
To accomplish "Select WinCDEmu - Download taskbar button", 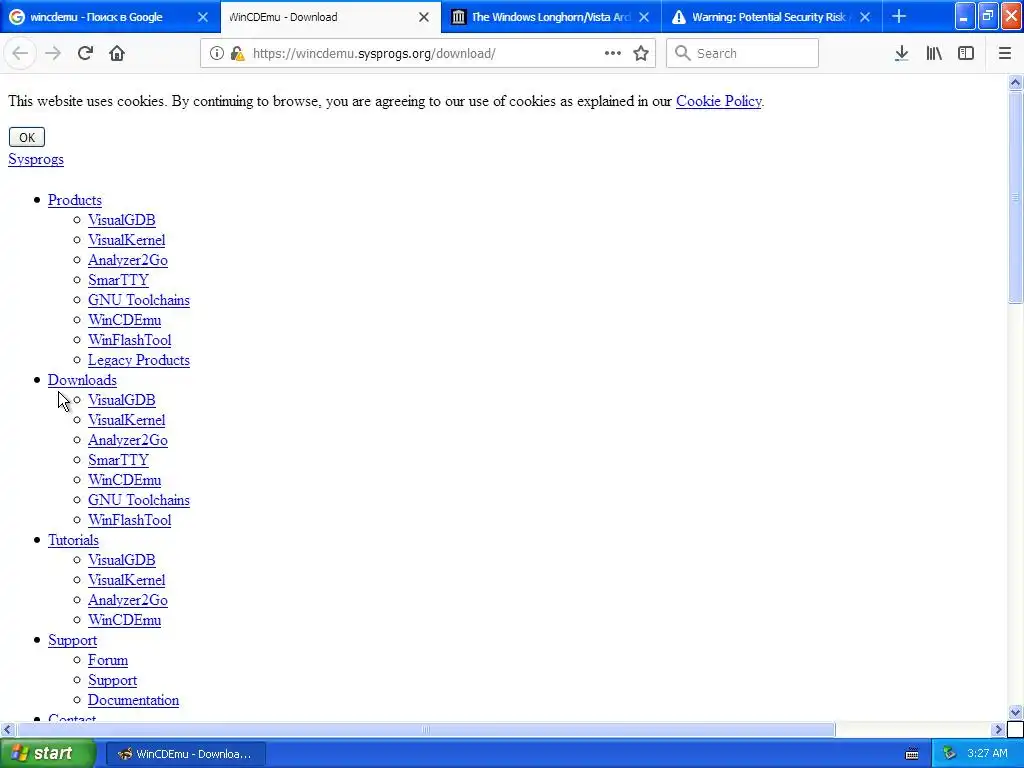I will pos(185,754).
